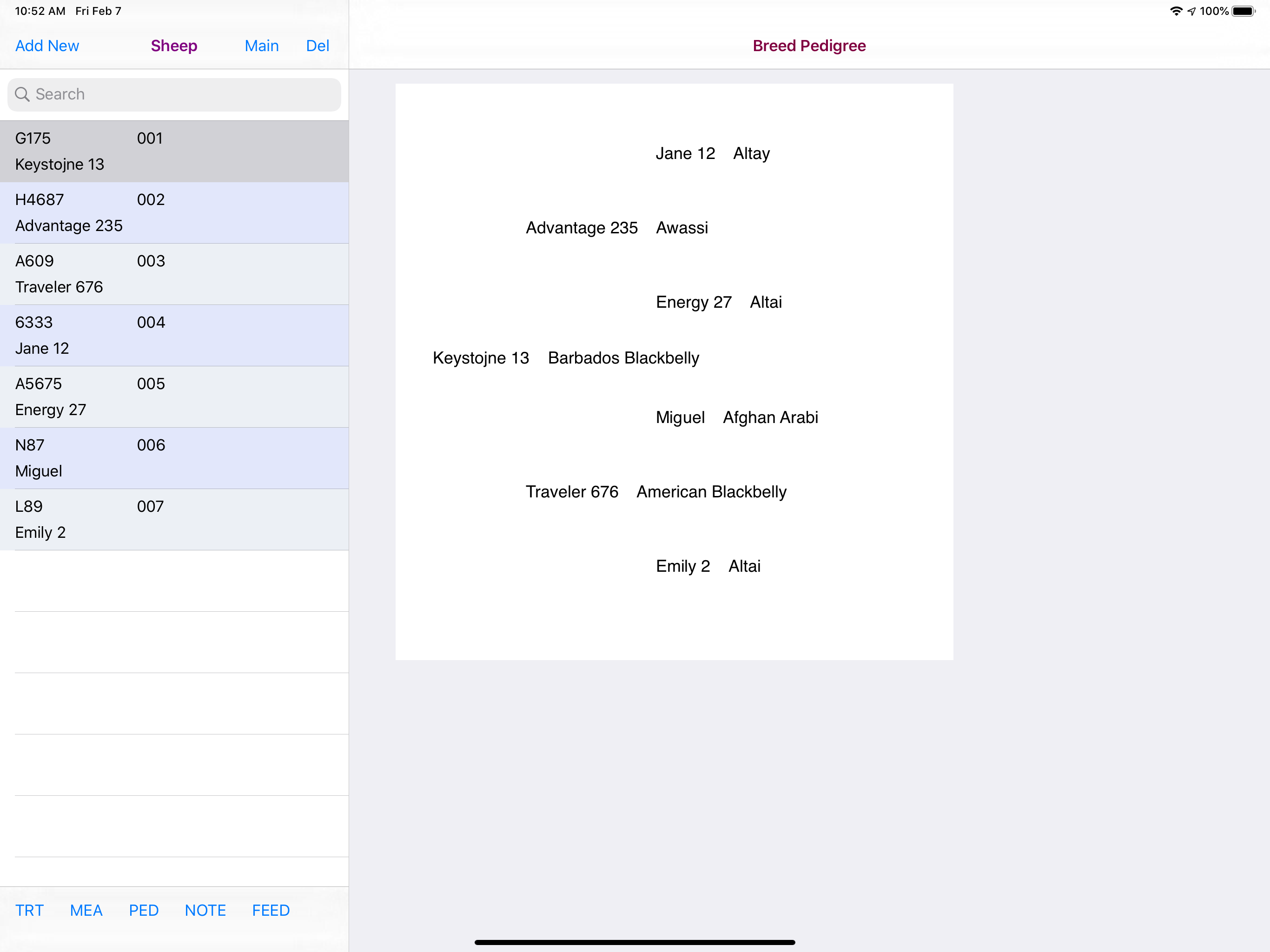This screenshot has height=952, width=1270.
Task: Tap Main to return to main screen
Action: 261,46
